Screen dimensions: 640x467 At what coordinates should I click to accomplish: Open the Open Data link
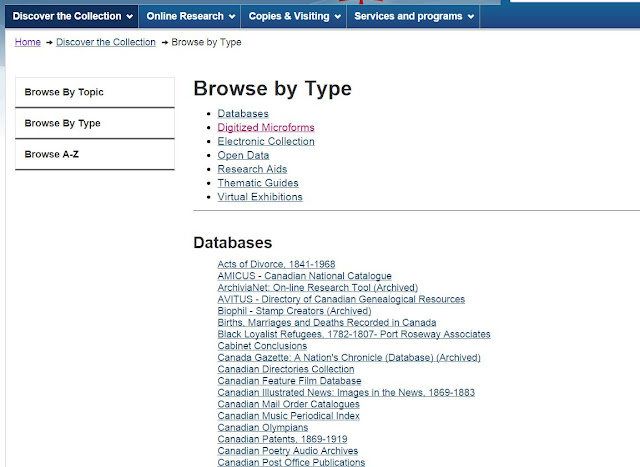(243, 155)
